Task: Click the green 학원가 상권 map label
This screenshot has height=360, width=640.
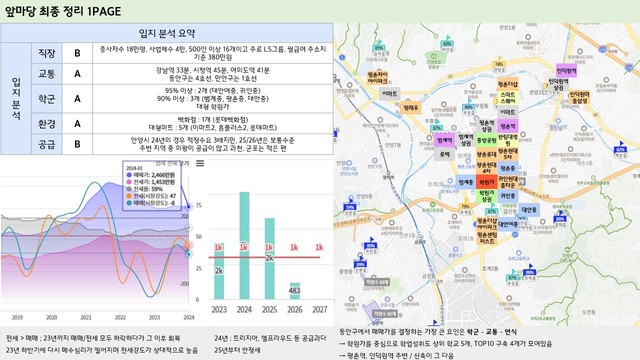Action: (486, 196)
